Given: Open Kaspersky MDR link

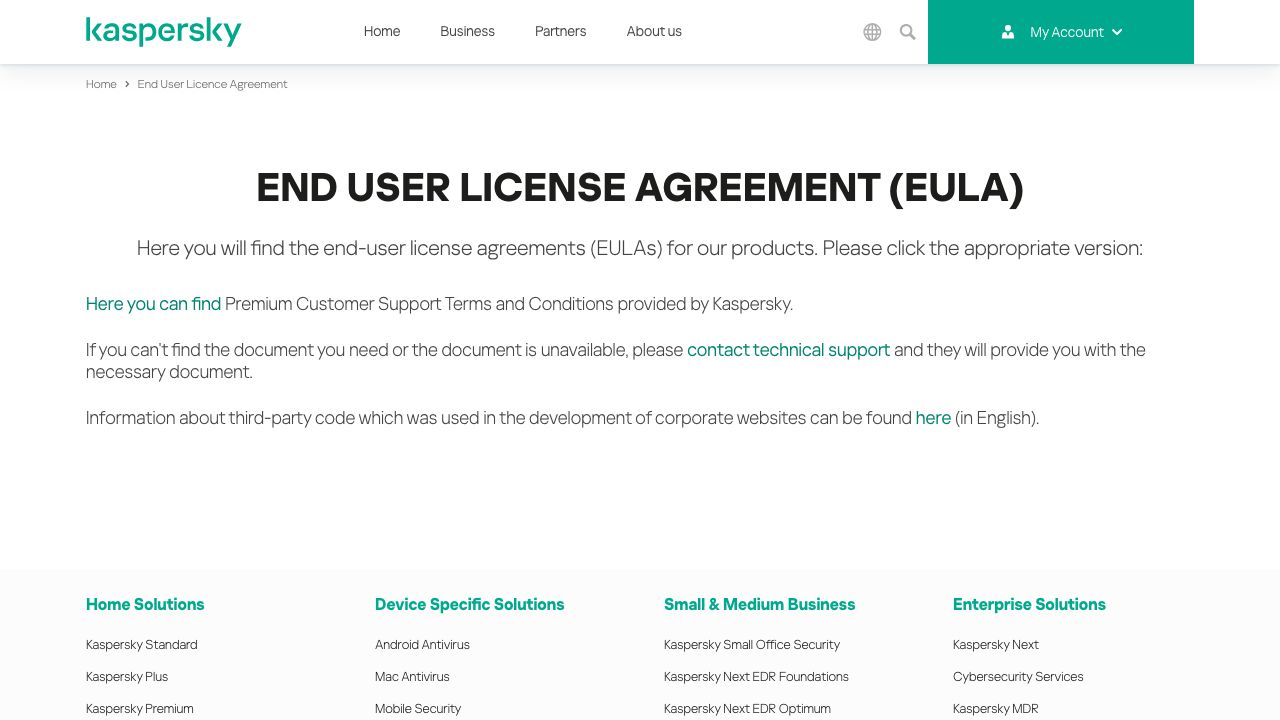Looking at the screenshot, I should click(996, 709).
